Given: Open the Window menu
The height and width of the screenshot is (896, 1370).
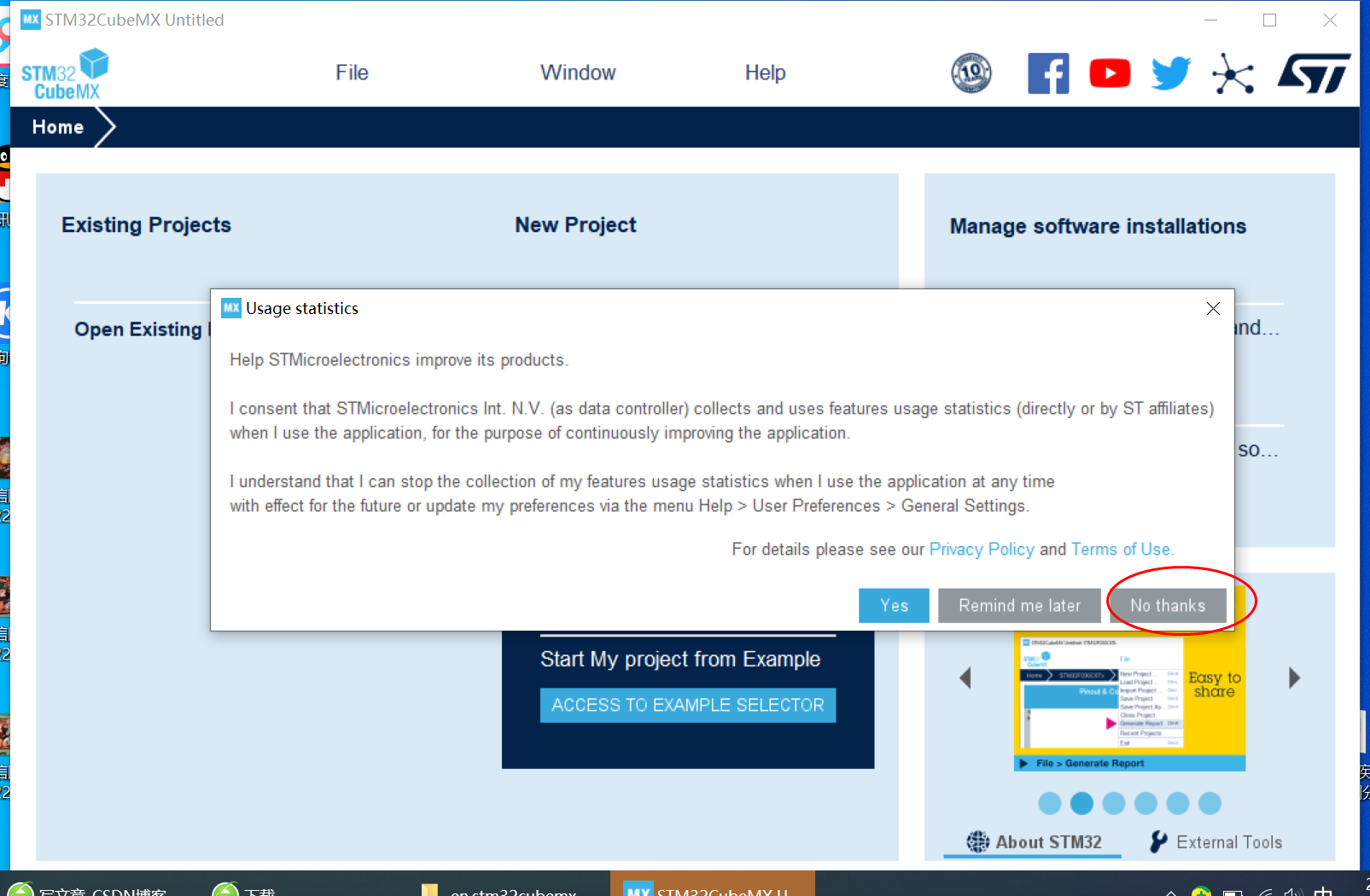Looking at the screenshot, I should click(578, 73).
